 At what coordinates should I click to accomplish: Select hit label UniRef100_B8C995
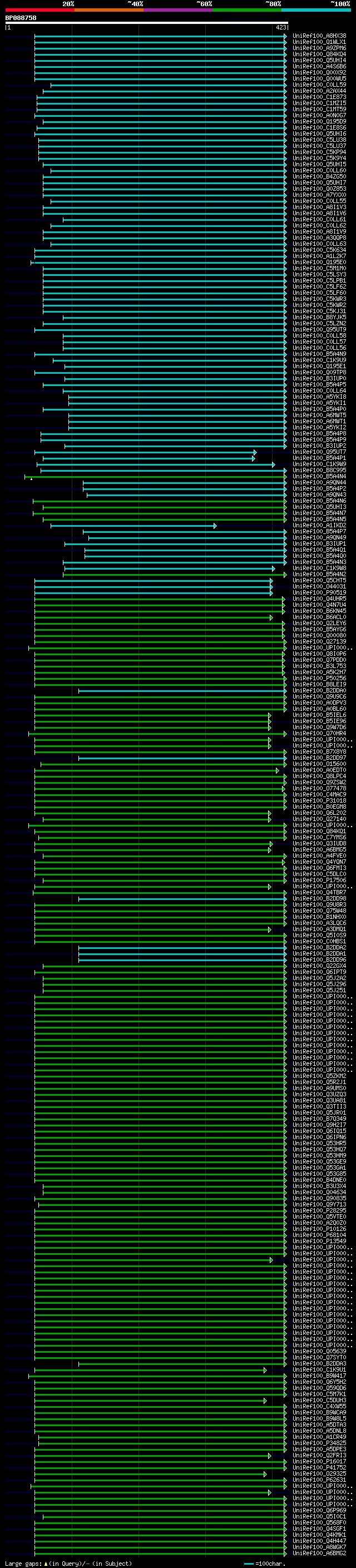319,470
